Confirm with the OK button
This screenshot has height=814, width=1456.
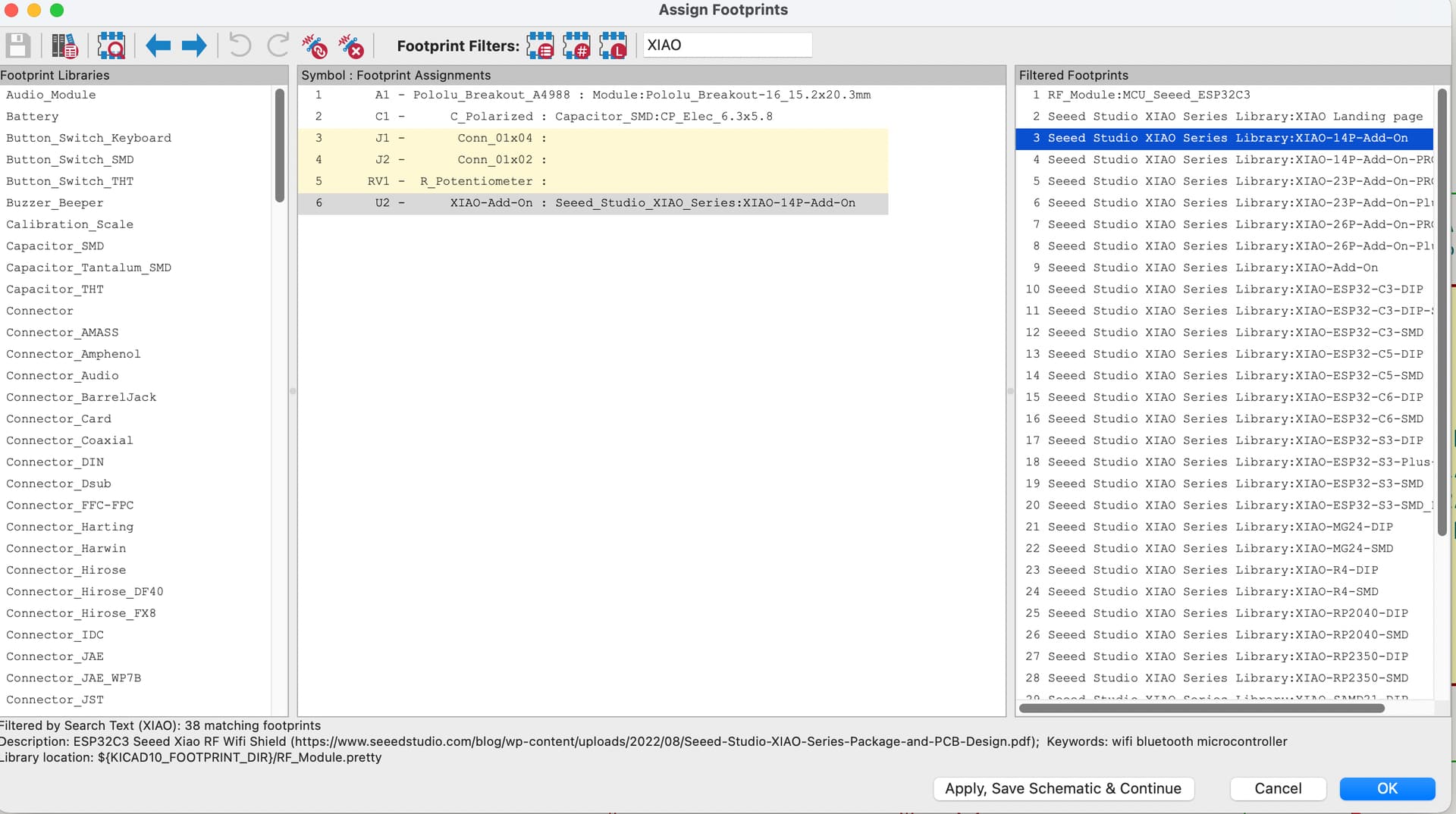pos(1387,788)
